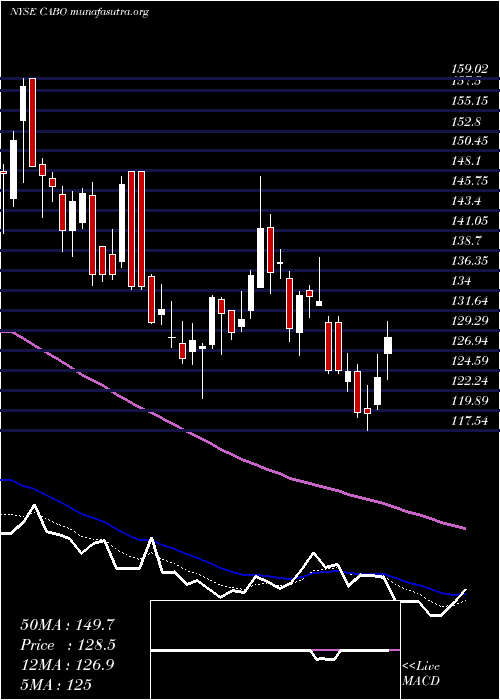
Task: Click the tall red candle reaching 159.02
Action: [32, 122]
